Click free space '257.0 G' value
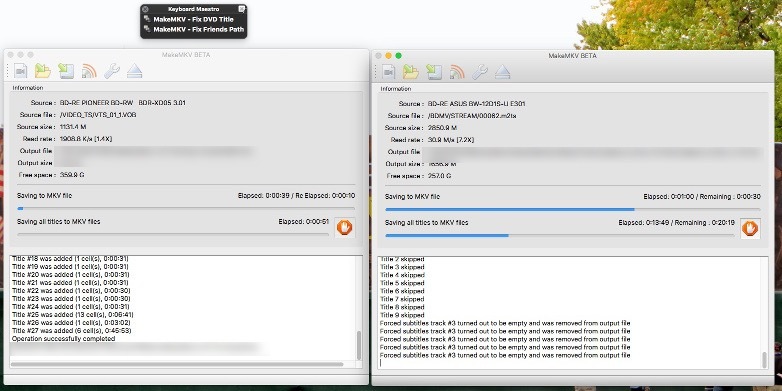This screenshot has height=391, width=782. tap(439, 176)
